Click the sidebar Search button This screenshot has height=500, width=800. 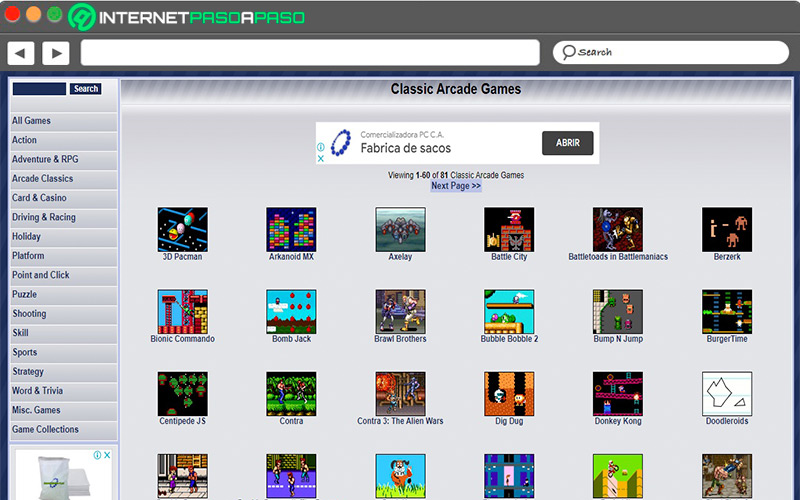pyautogui.click(x=86, y=89)
